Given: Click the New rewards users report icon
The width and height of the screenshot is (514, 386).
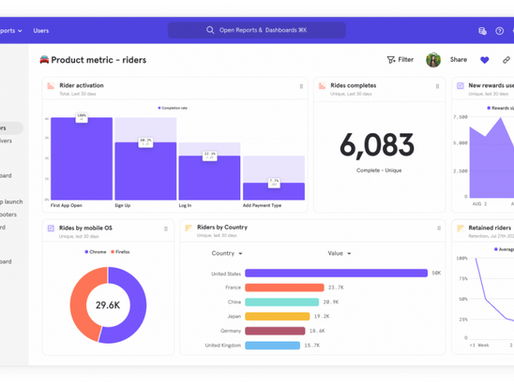Looking at the screenshot, I should tap(460, 86).
